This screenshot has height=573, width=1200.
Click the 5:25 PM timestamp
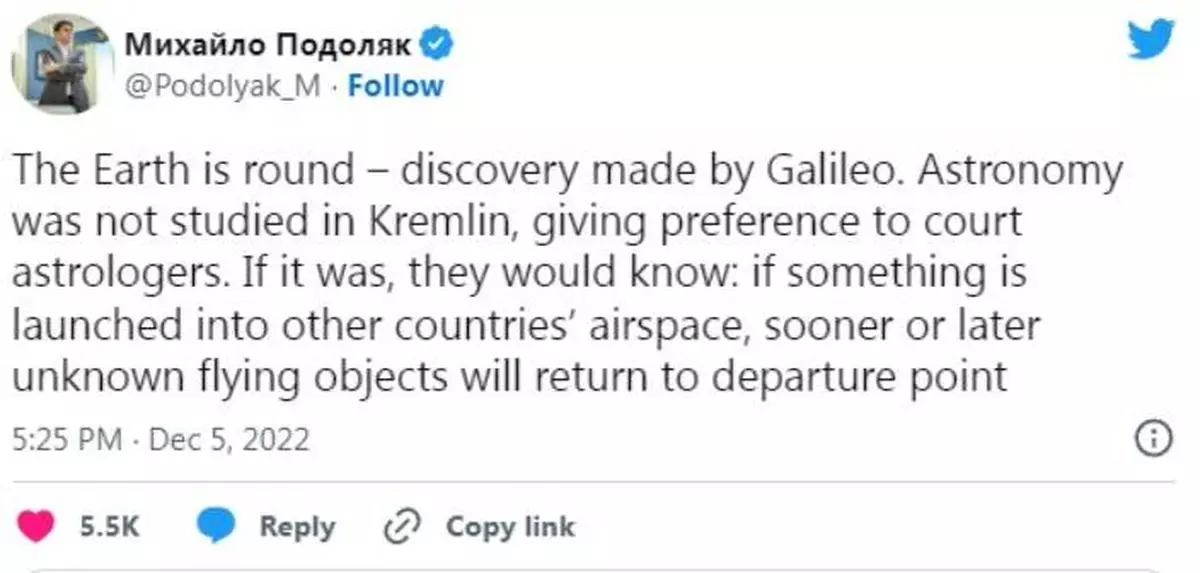[66, 439]
